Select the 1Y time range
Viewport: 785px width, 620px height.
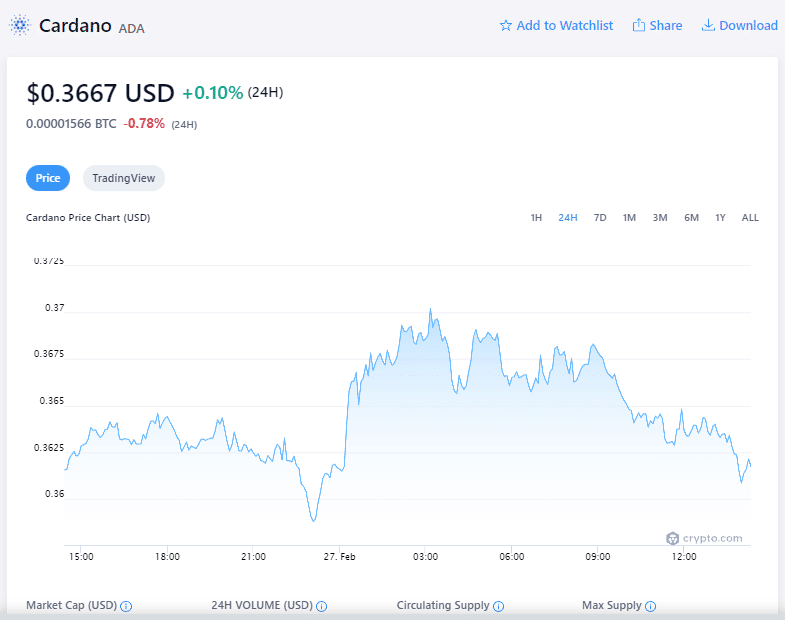click(x=720, y=217)
